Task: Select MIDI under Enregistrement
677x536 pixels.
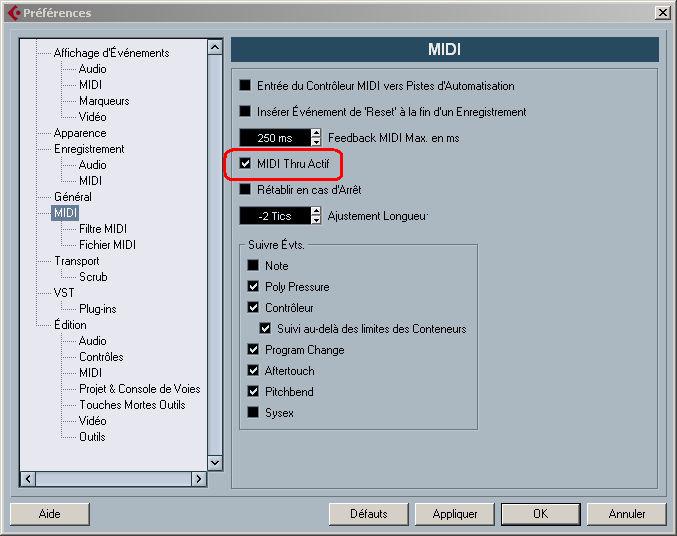Action: coord(90,181)
